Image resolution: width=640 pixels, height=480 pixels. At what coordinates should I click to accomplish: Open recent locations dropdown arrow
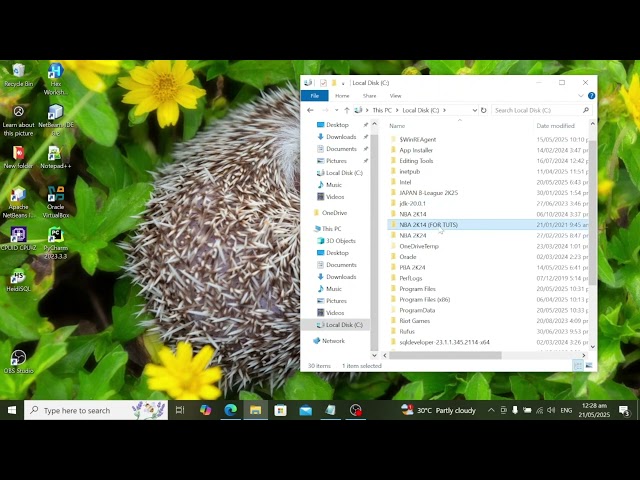click(x=336, y=110)
